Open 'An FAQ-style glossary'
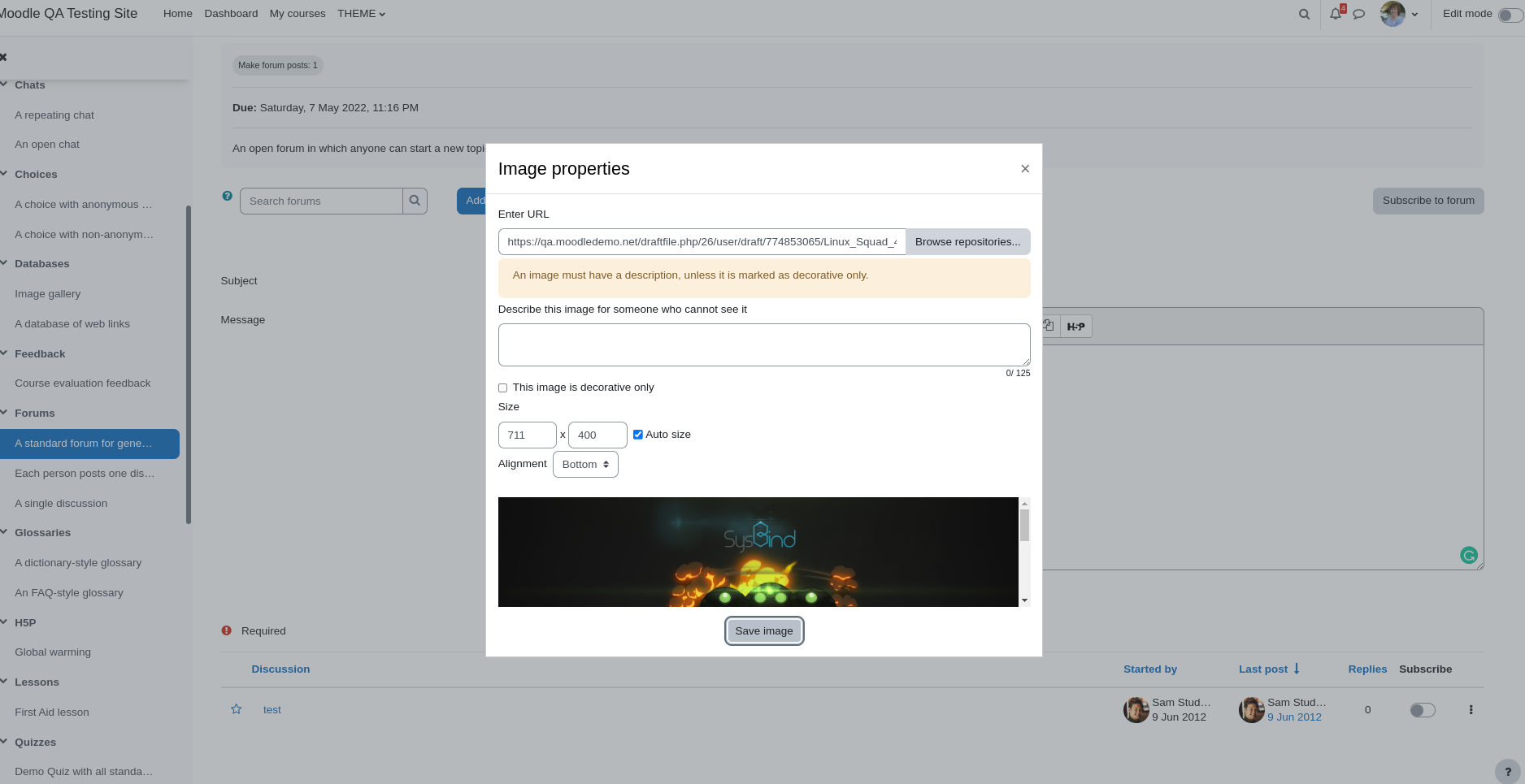 click(x=69, y=592)
